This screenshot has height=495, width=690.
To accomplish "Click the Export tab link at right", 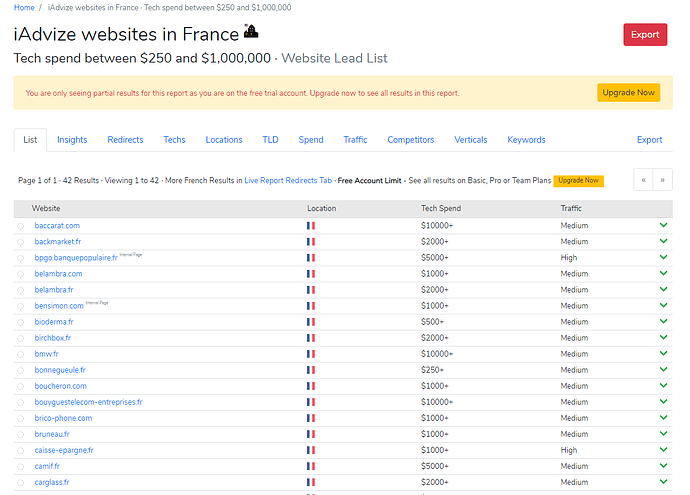I will 649,140.
